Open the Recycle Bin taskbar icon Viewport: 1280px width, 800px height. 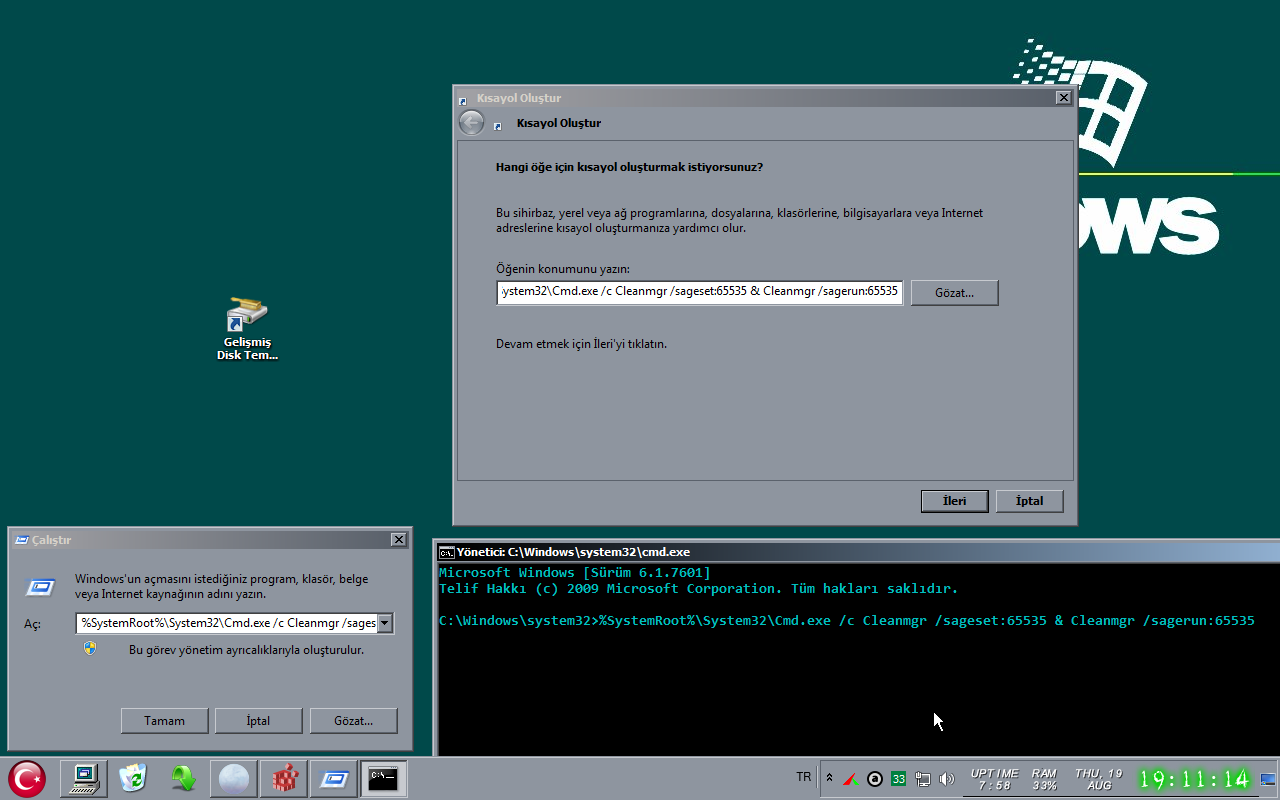[133, 778]
